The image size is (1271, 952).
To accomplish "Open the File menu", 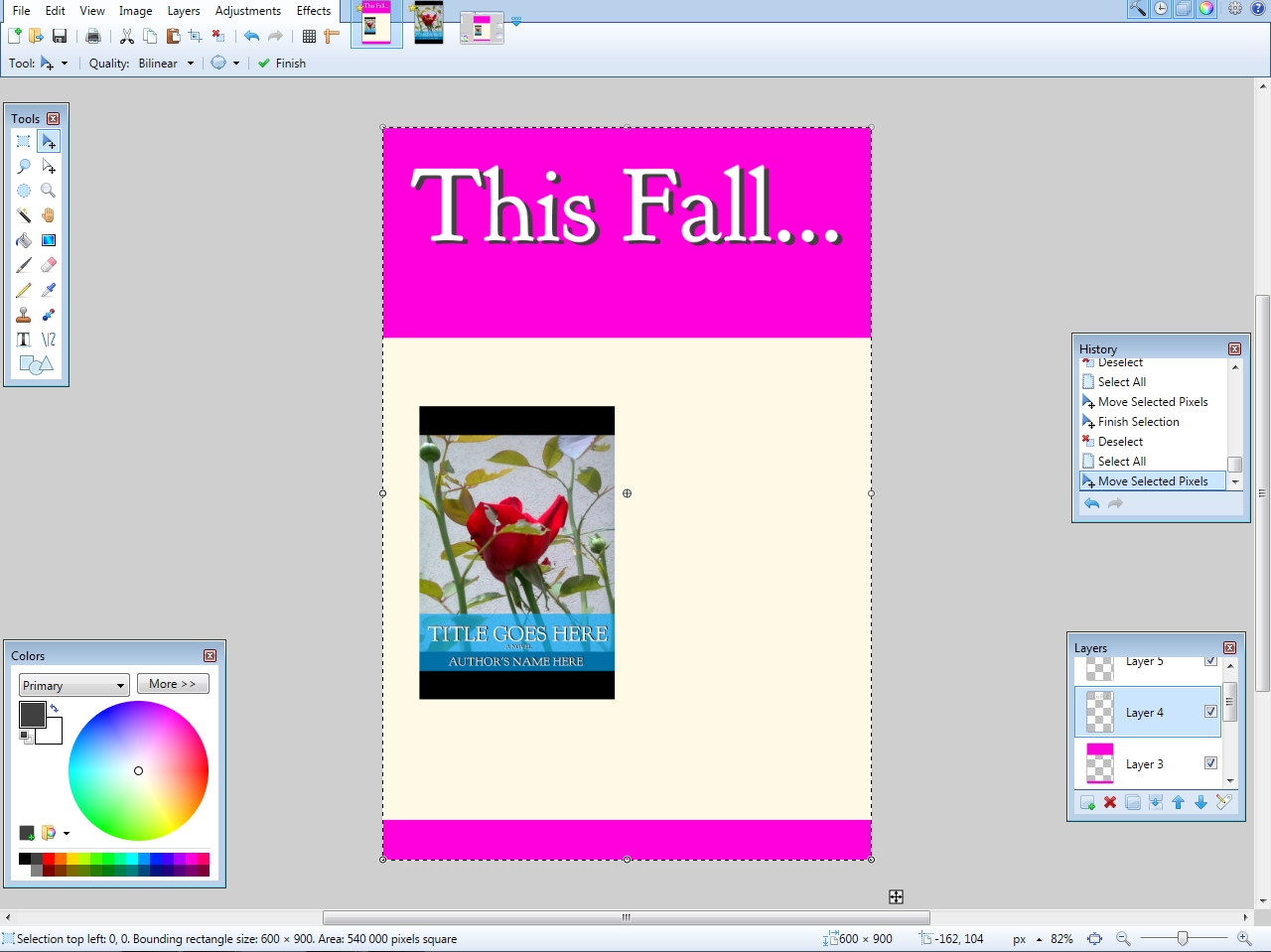I will 21,10.
